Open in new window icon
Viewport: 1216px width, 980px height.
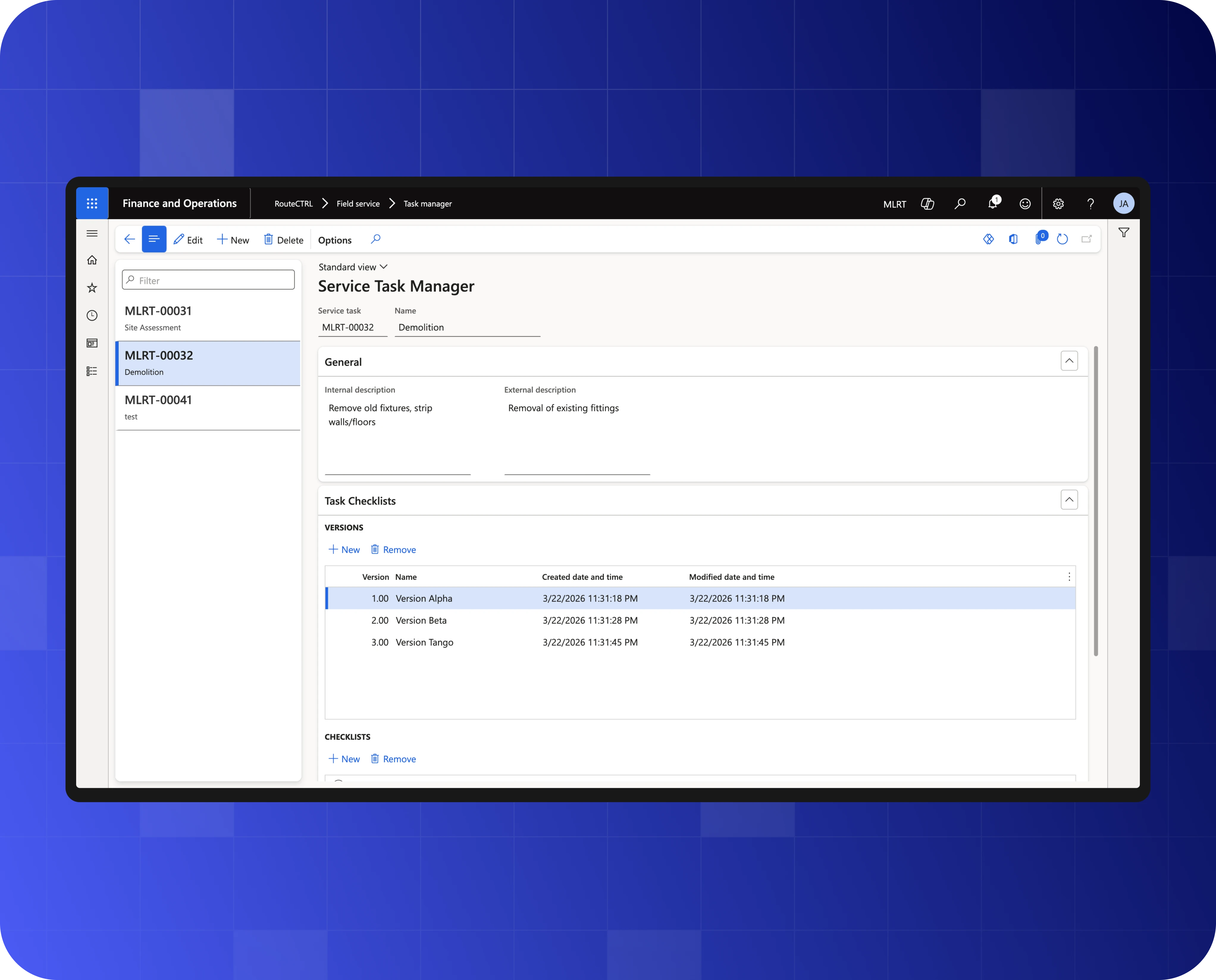click(x=1087, y=239)
